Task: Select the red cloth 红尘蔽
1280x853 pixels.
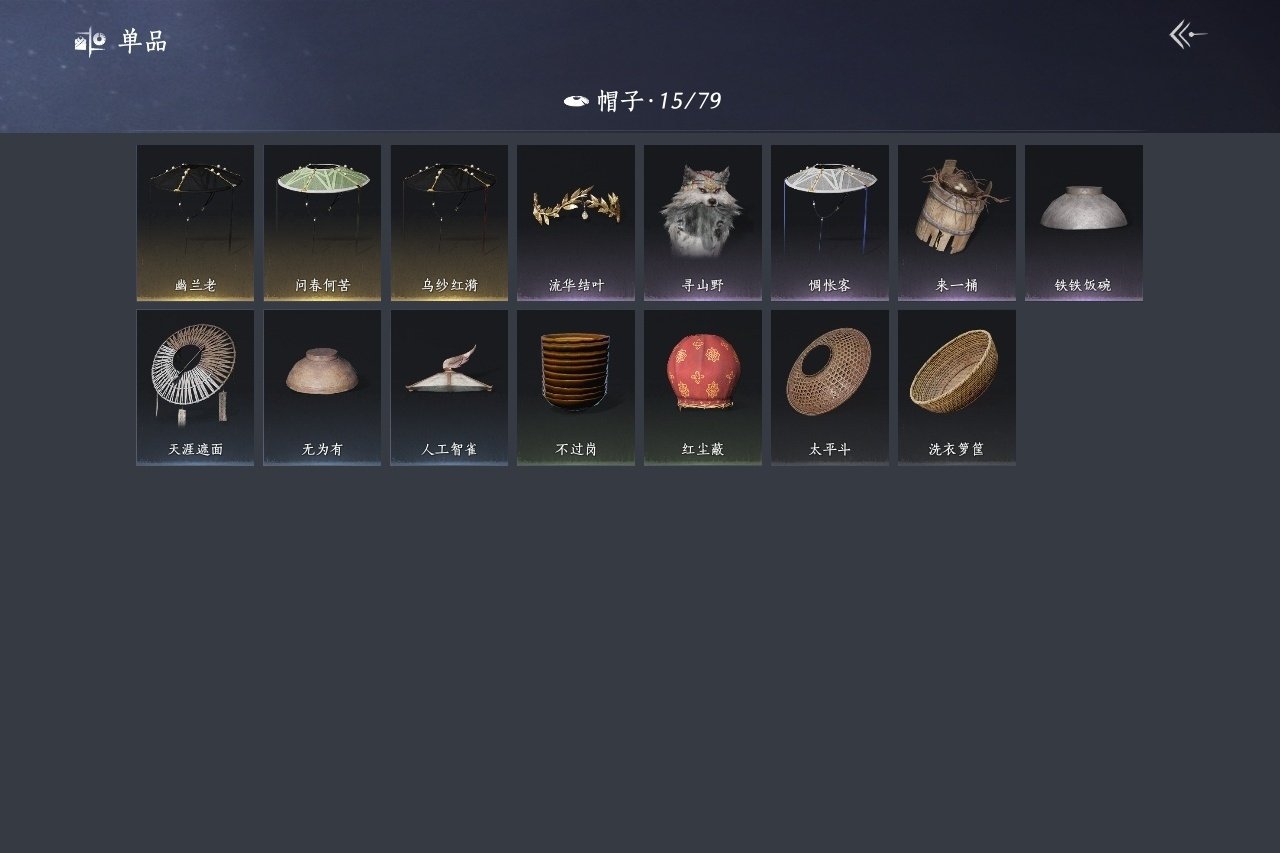Action: (703, 387)
